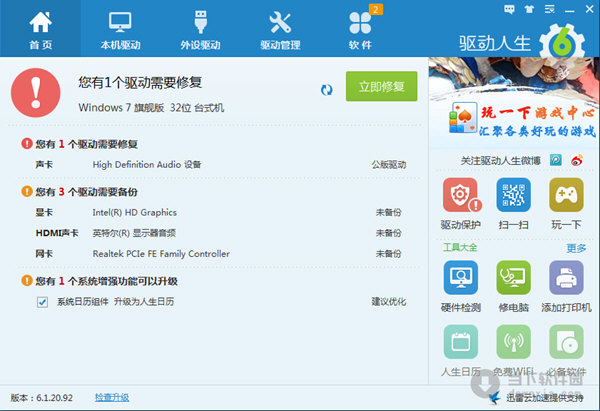The width and height of the screenshot is (600, 411).
Task: Click 公版驱动 for the sound card
Action: pos(389,165)
